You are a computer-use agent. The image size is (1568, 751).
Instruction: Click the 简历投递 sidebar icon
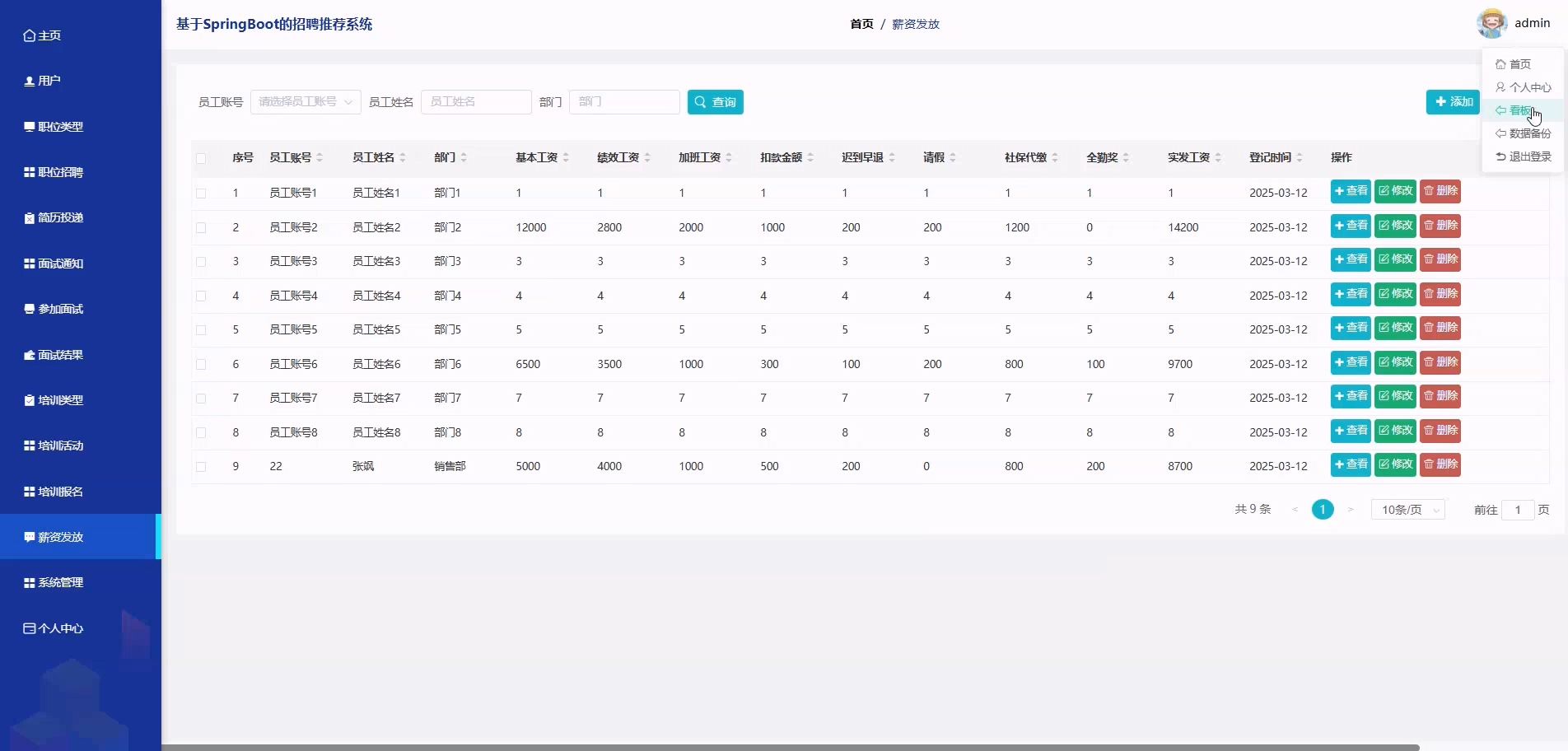30,218
